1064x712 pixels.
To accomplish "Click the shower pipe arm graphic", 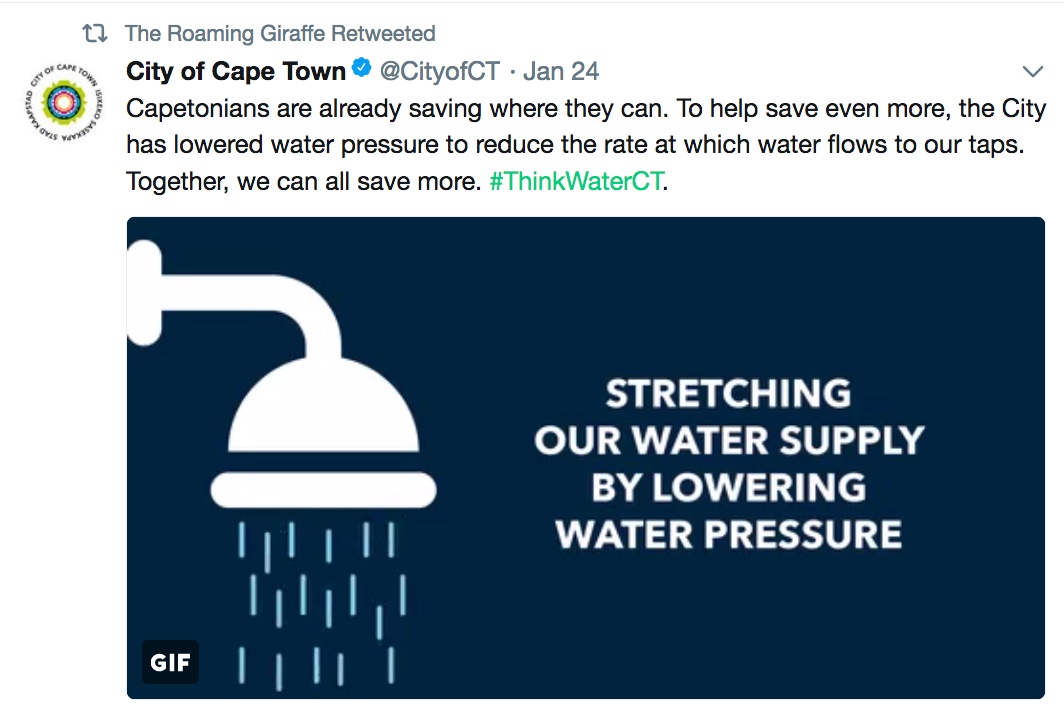I will click(234, 299).
